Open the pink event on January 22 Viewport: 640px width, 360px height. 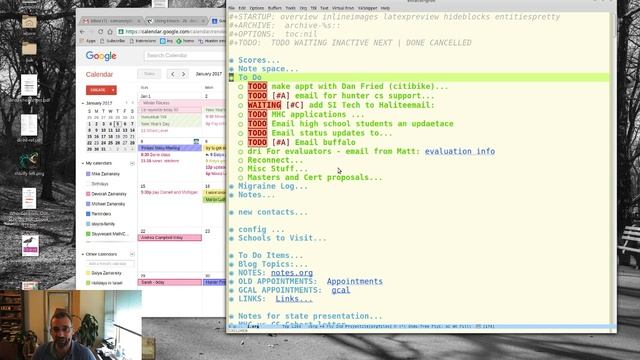click(169, 238)
